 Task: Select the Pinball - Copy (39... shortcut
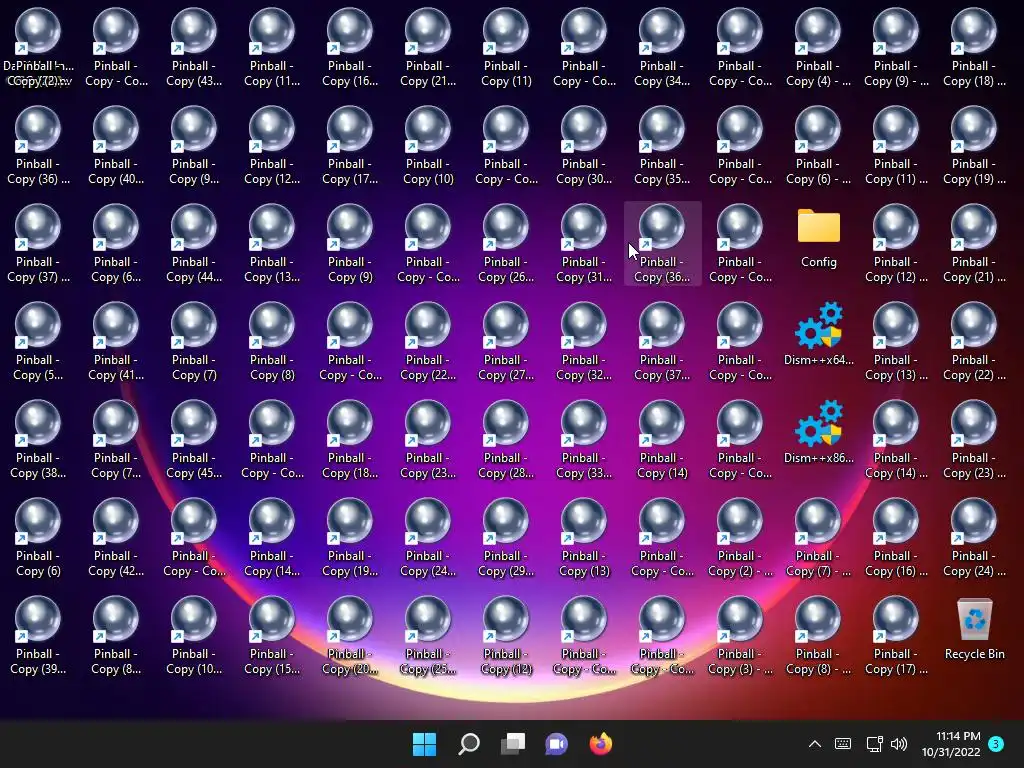38,636
